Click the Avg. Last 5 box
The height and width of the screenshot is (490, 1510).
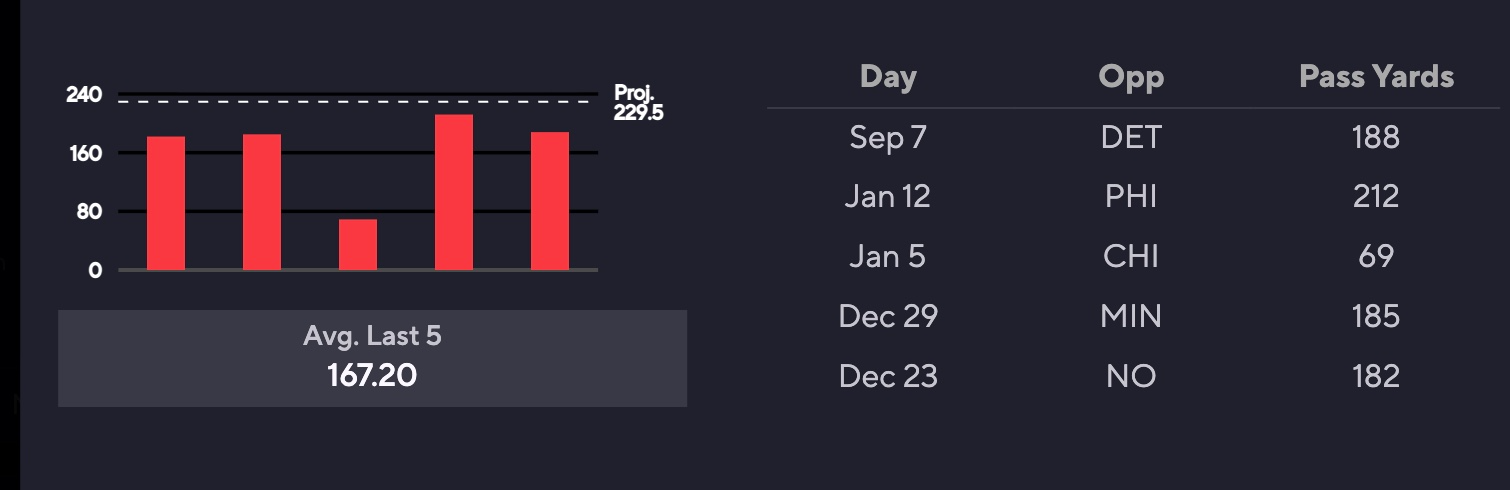coord(372,358)
